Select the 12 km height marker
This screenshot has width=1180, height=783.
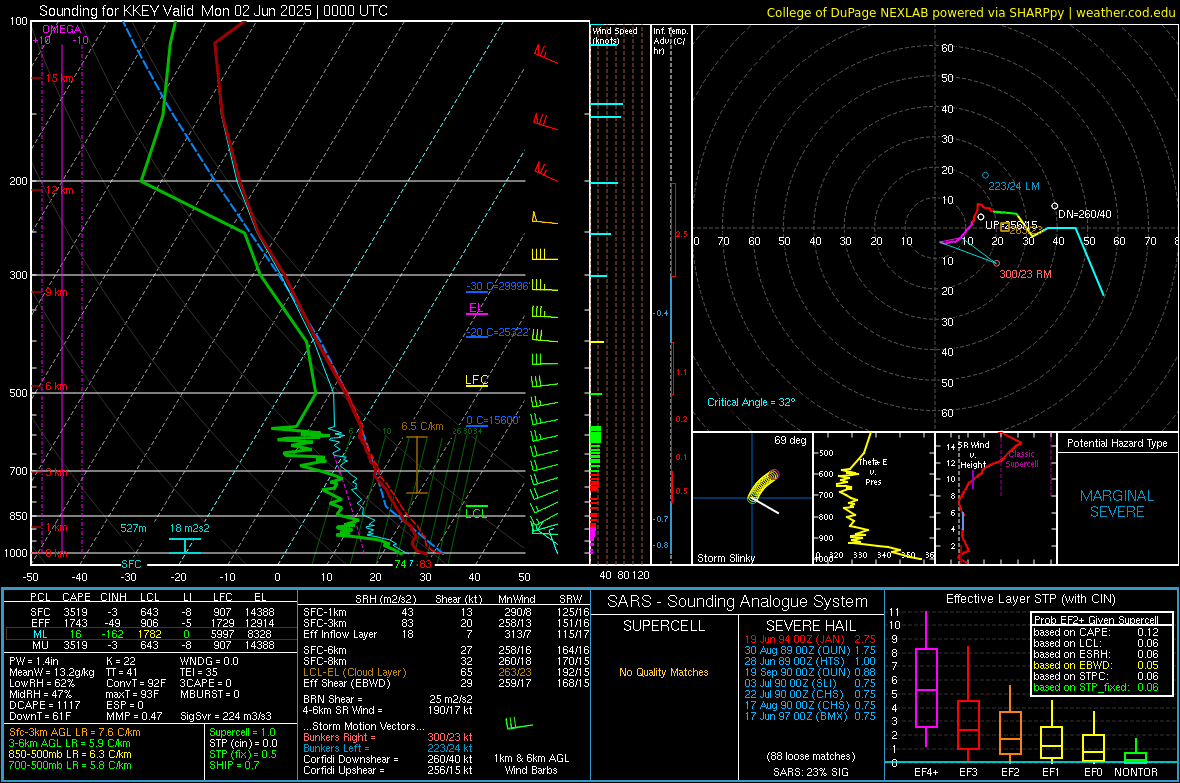pos(59,190)
